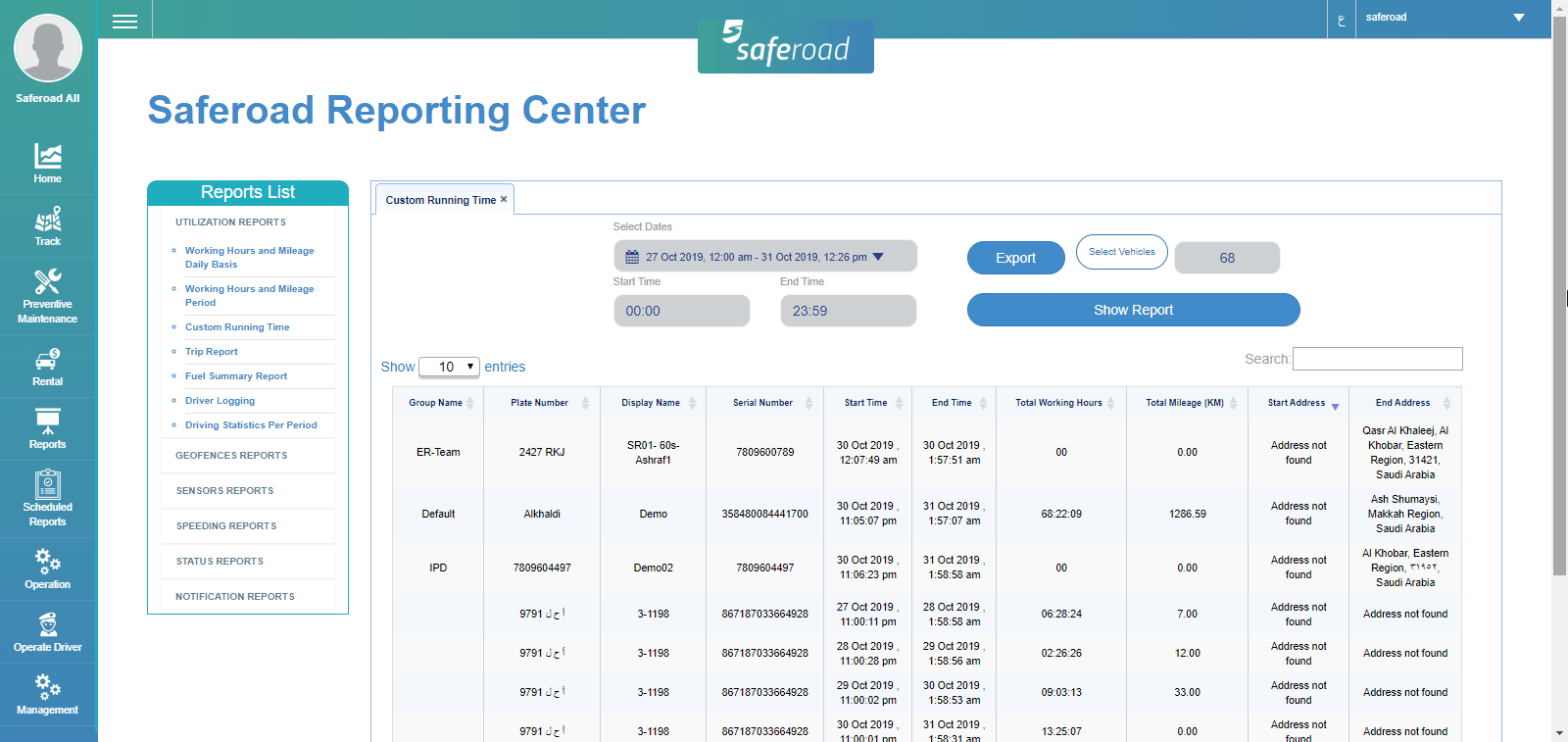Click the user avatar picture
The image size is (1568, 742).
click(48, 48)
